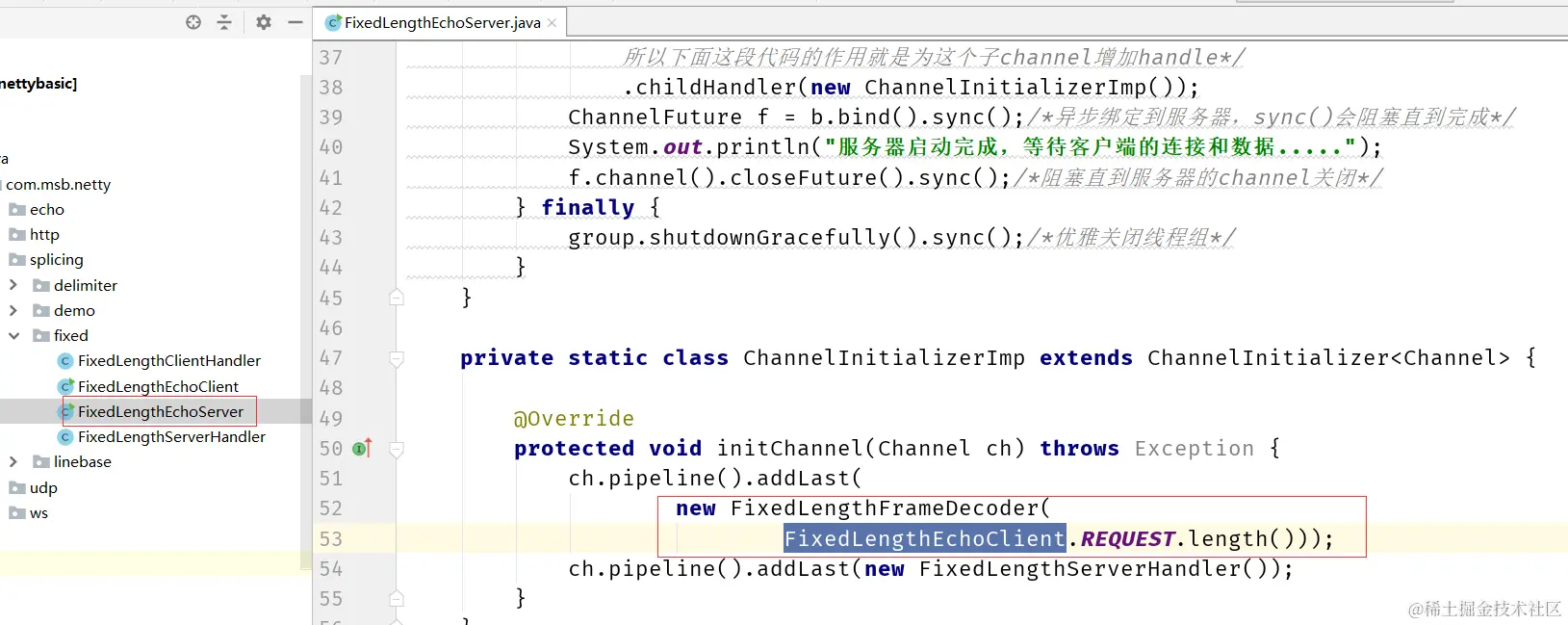Click the locate/select opened file target icon
Image resolution: width=1568 pixels, height=625 pixels.
[193, 22]
